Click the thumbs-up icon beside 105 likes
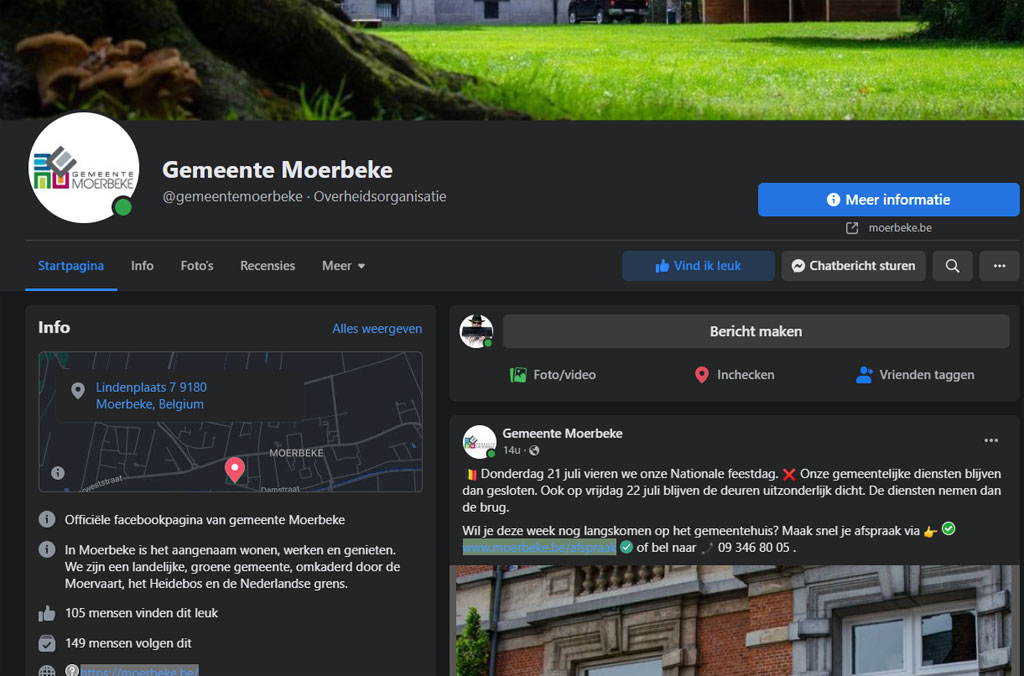The height and width of the screenshot is (676, 1024). point(47,613)
